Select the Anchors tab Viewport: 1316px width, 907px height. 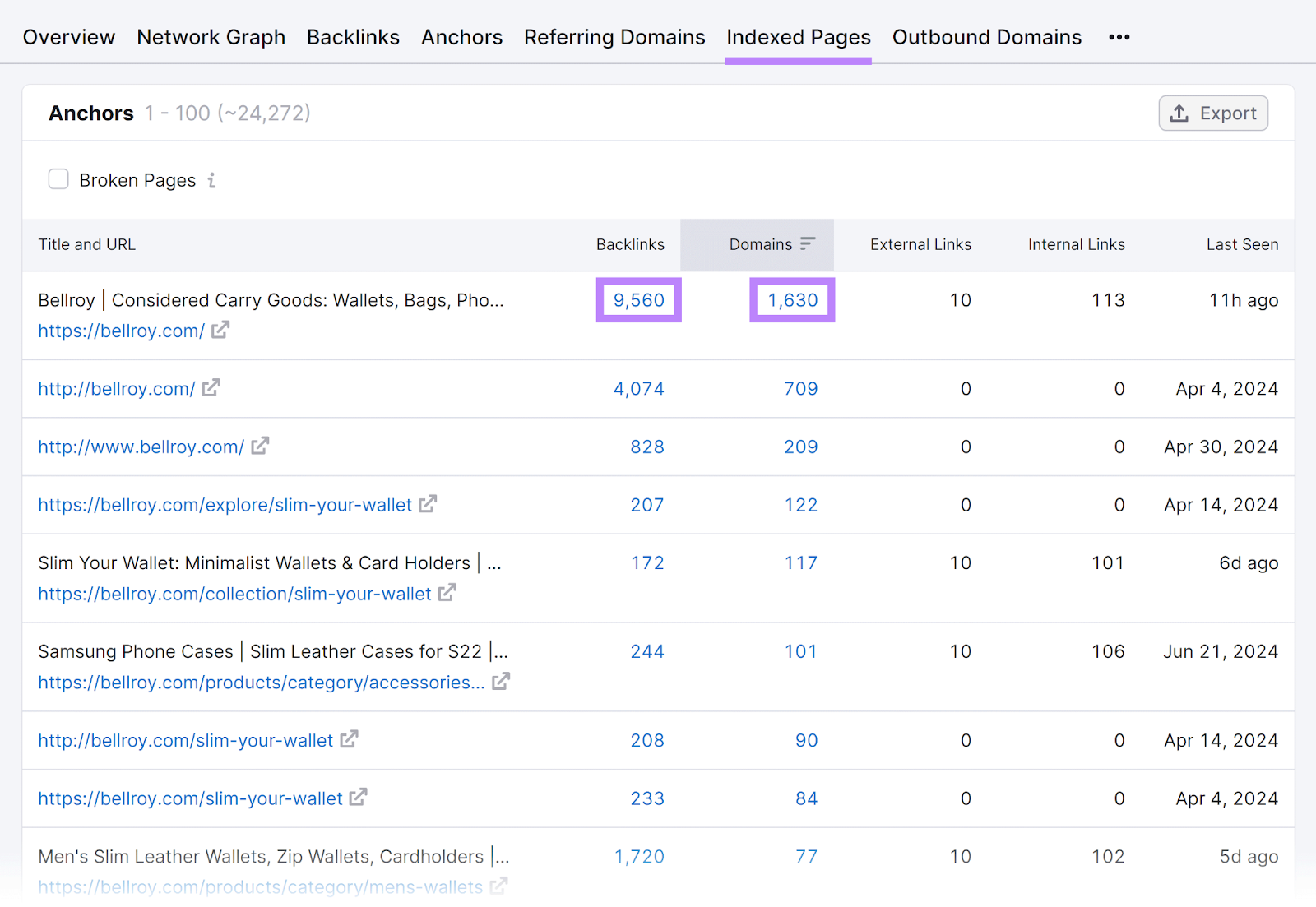tap(461, 37)
